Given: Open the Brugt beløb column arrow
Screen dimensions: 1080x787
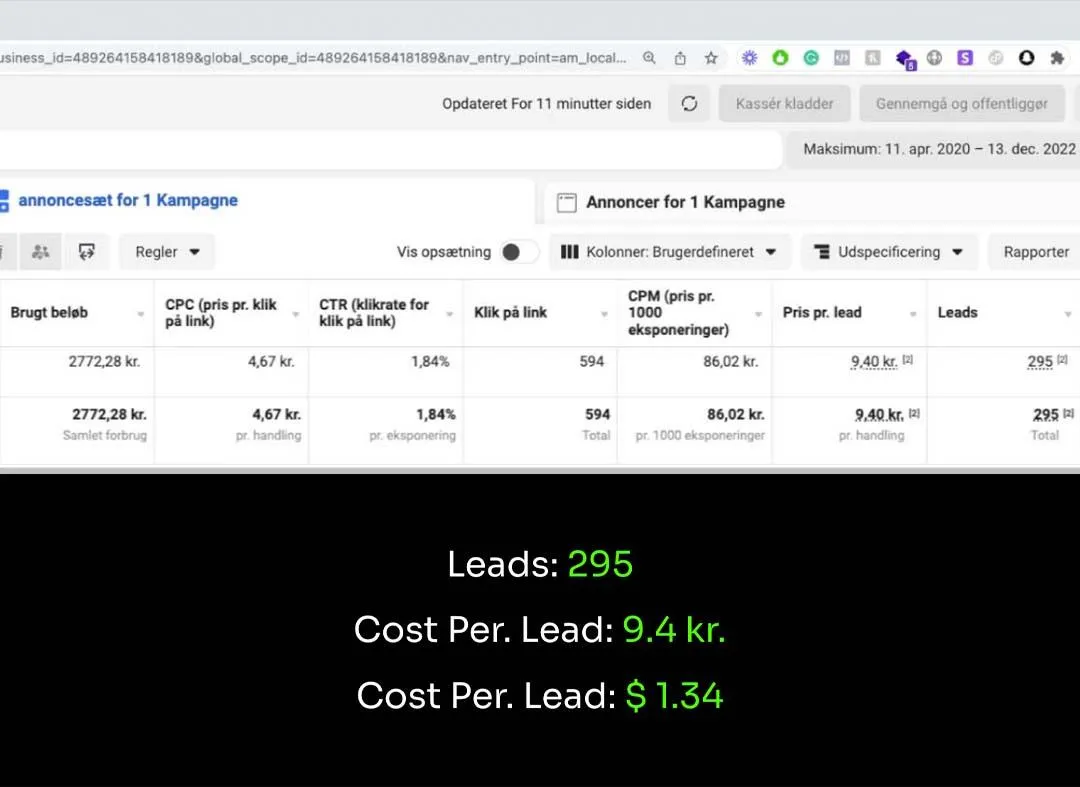Looking at the screenshot, I should pyautogui.click(x=141, y=314).
